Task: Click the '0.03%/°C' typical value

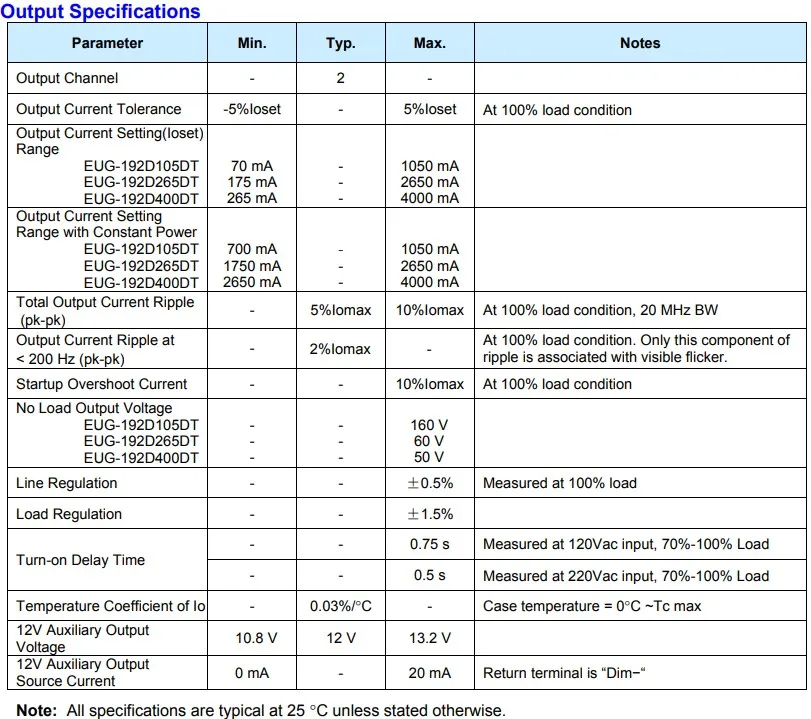Action: pyautogui.click(x=340, y=606)
